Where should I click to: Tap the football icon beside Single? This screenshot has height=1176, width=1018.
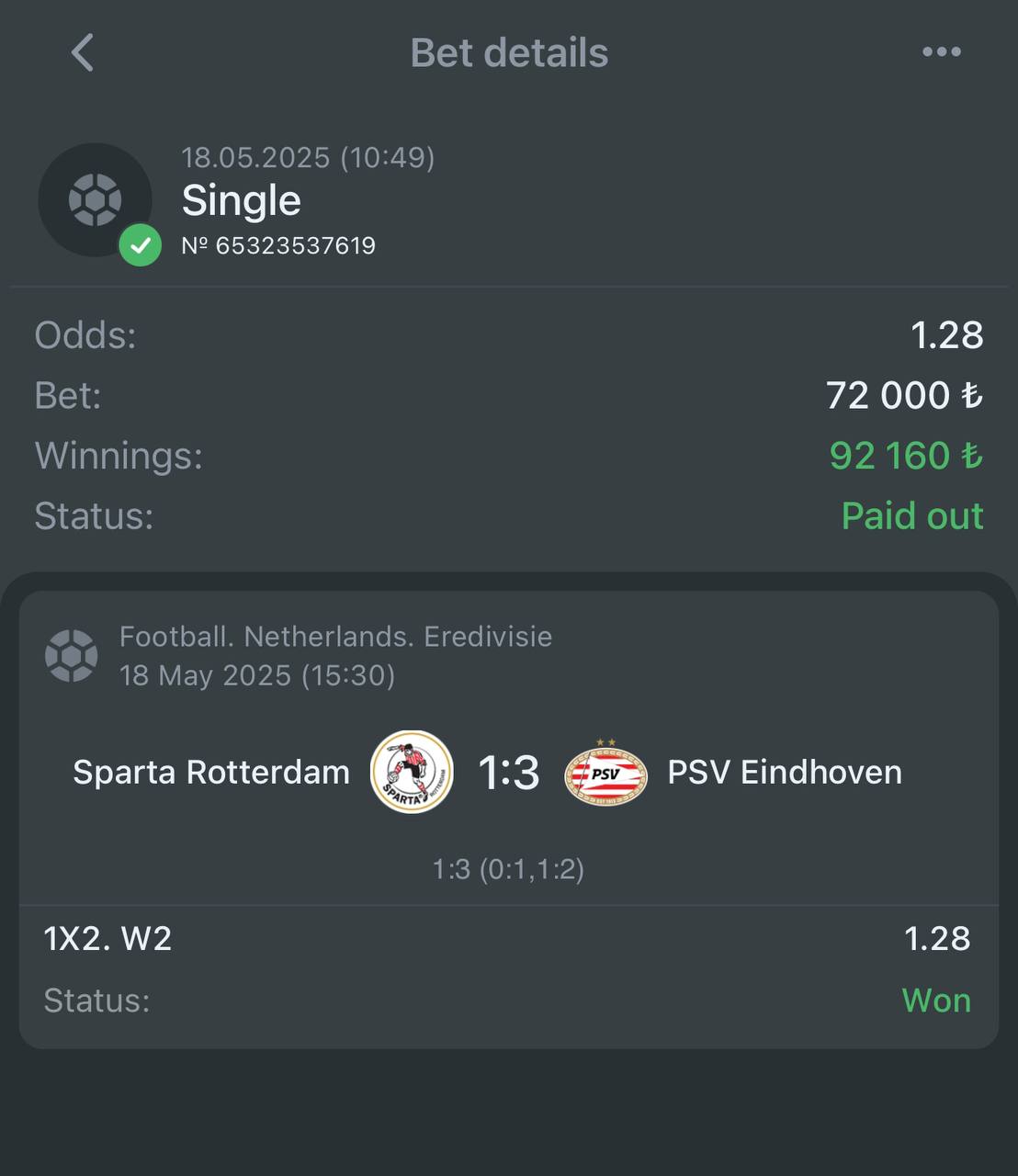point(95,199)
